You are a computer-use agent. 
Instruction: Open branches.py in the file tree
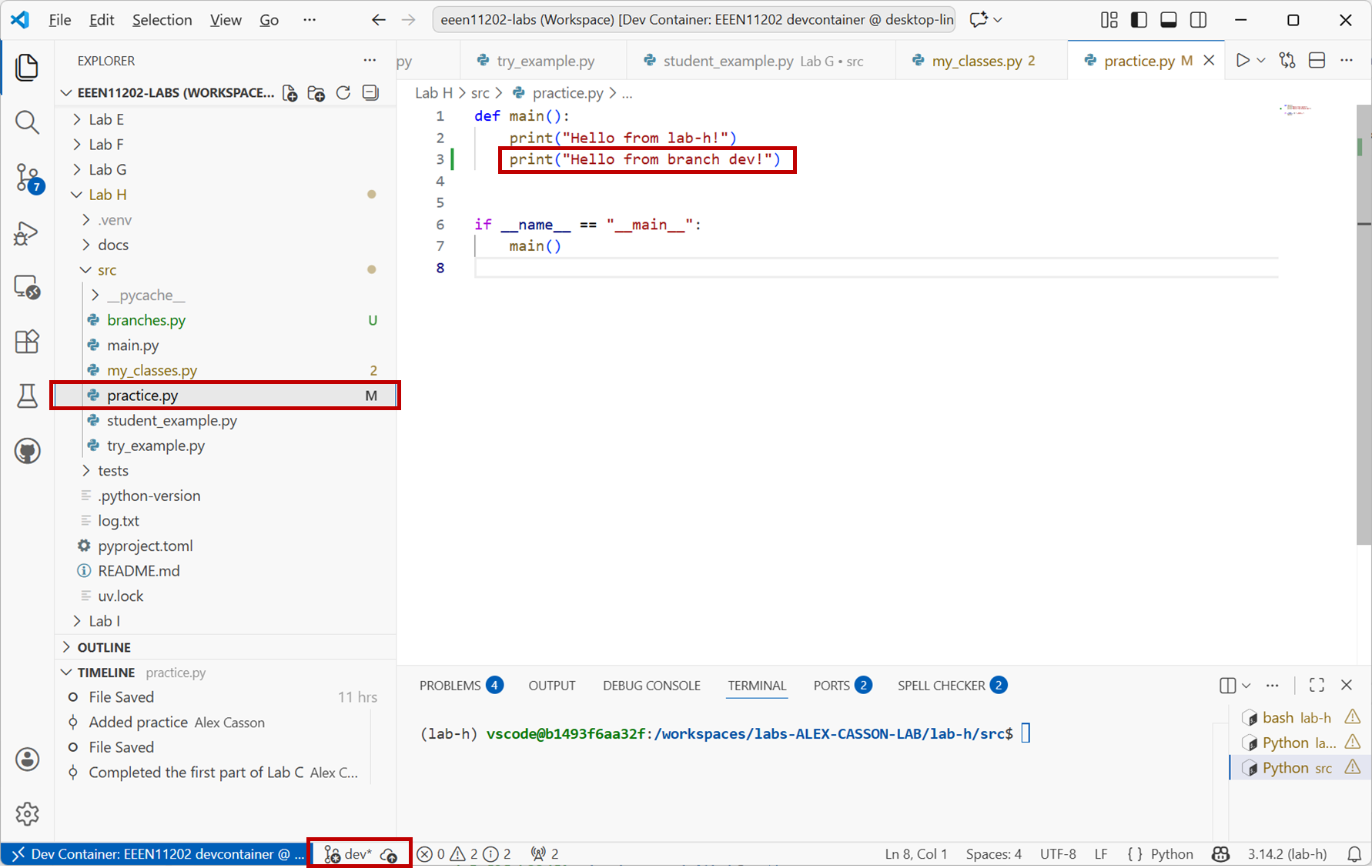click(146, 320)
